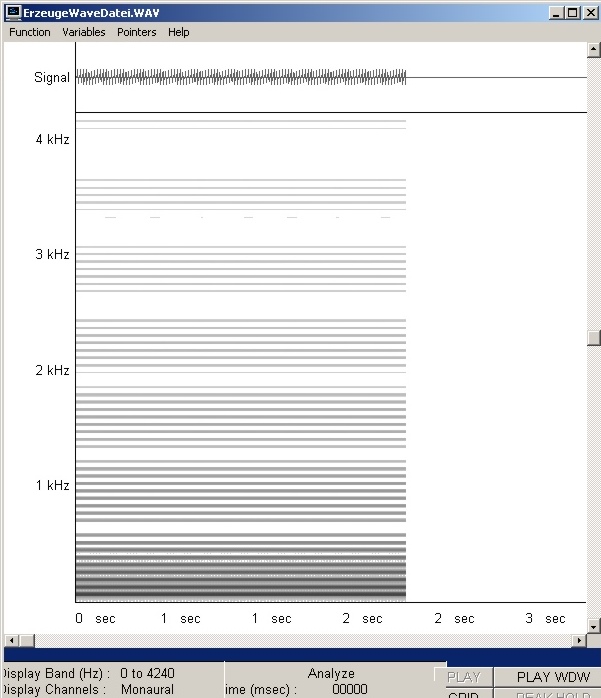Viewport: 601px width, 698px height.
Task: Click the vertical scrollbar up arrow
Action: (x=593, y=50)
